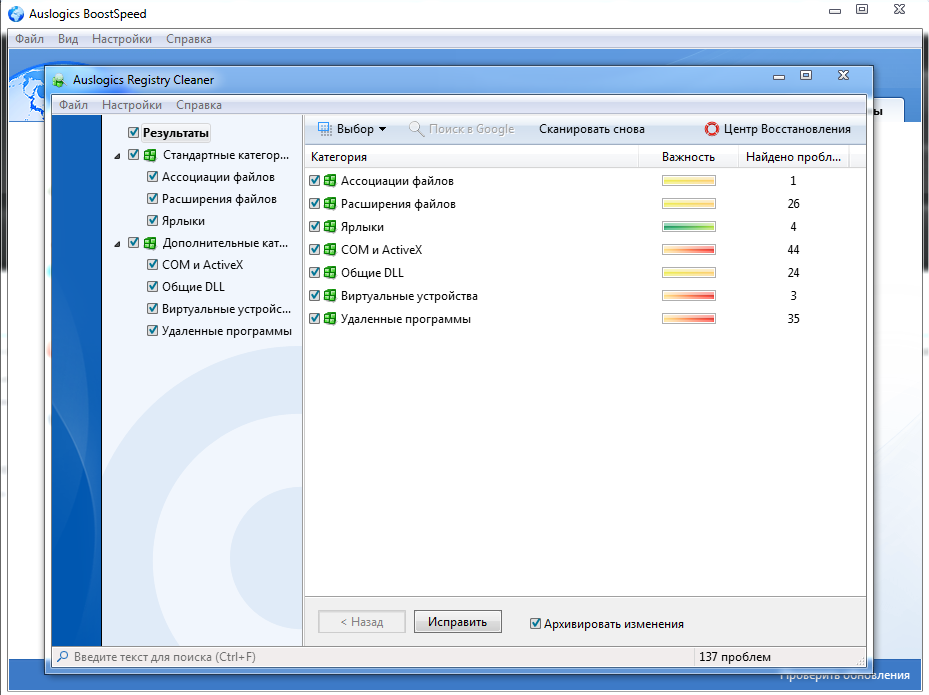The image size is (929, 695).
Task: Click the green icon of Удаленные программы row
Action: [330, 319]
